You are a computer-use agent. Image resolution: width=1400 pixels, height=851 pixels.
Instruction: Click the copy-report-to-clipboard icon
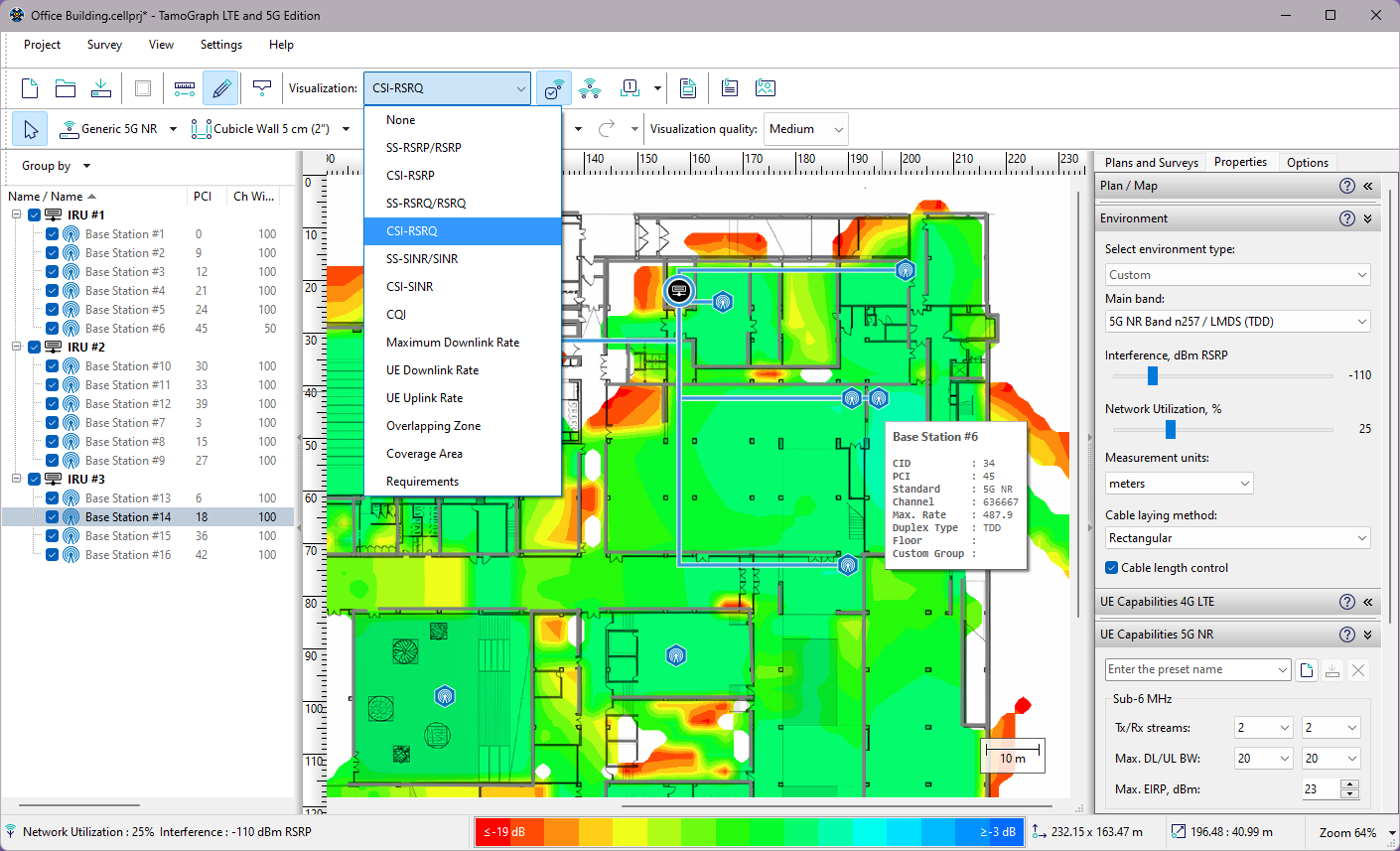[x=729, y=87]
